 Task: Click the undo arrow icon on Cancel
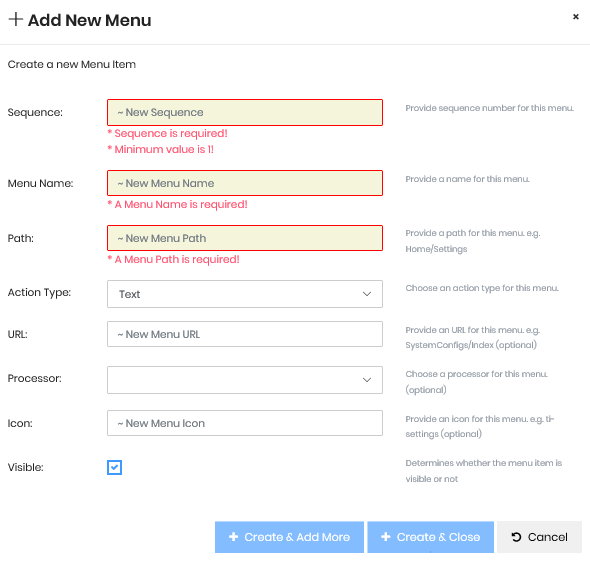coord(516,537)
